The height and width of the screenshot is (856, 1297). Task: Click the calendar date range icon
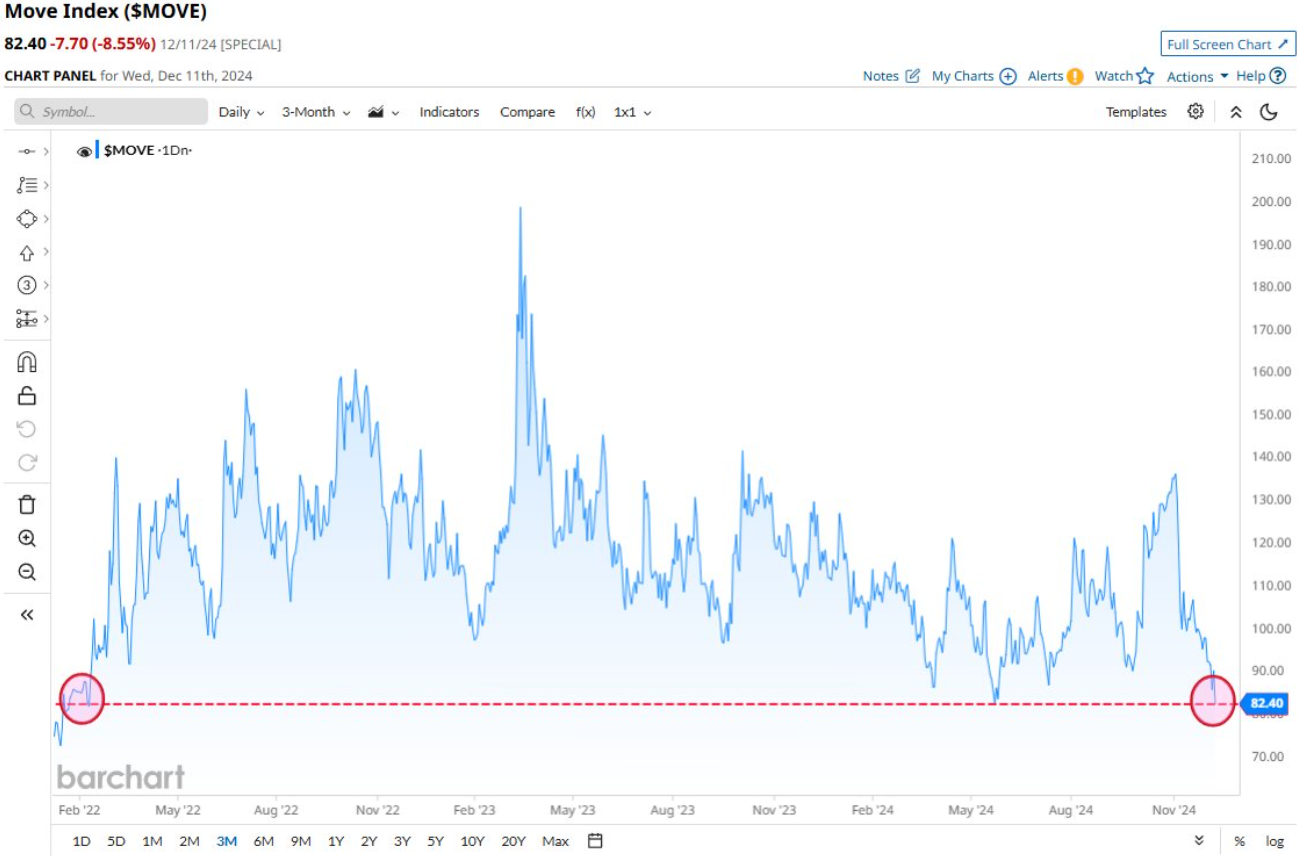click(x=595, y=841)
